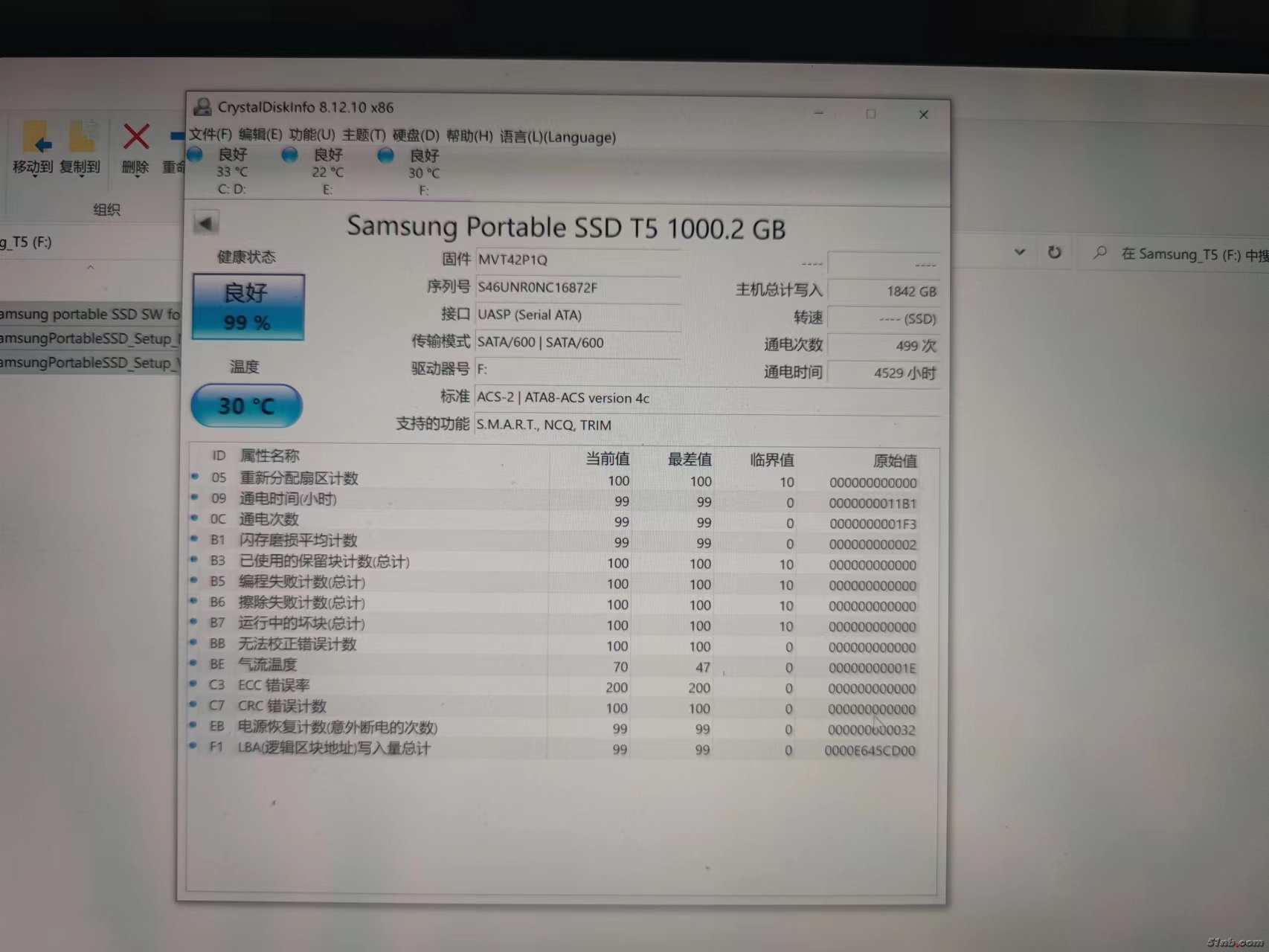Click 复制到 in the Explorer ribbon
Viewport: 1269px width, 952px height.
click(x=80, y=149)
